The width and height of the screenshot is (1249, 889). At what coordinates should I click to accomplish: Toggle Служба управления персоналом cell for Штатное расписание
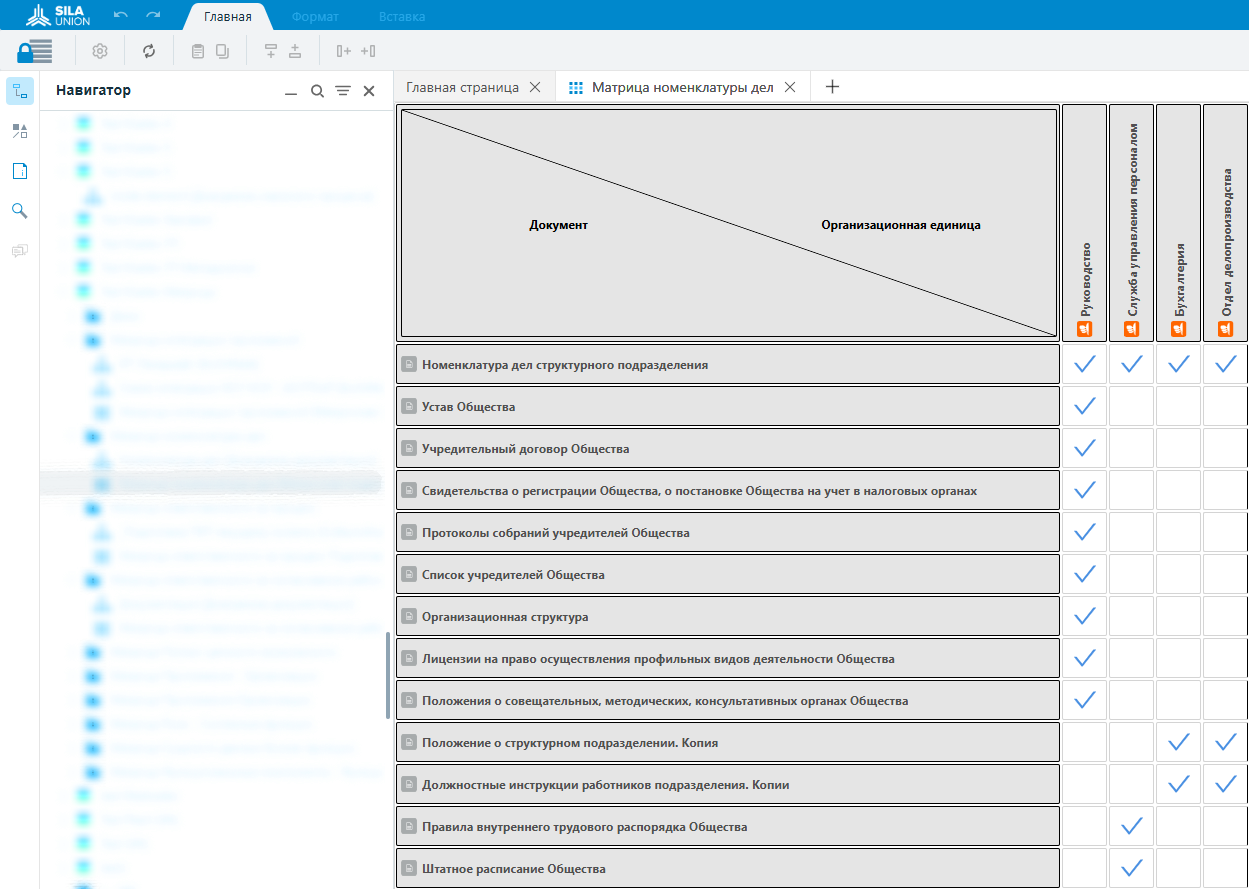click(1131, 869)
